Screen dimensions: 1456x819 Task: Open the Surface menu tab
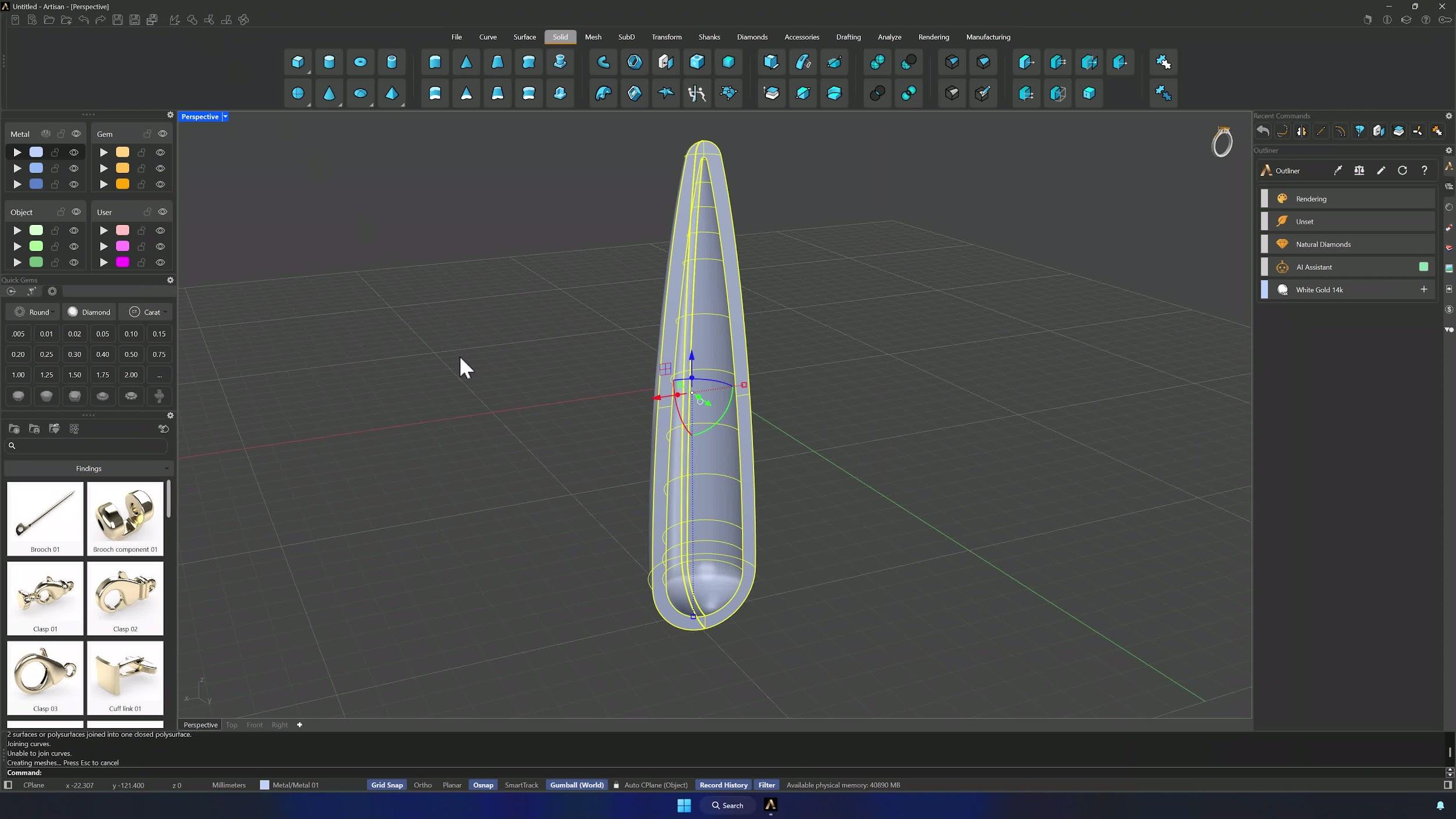point(525,37)
